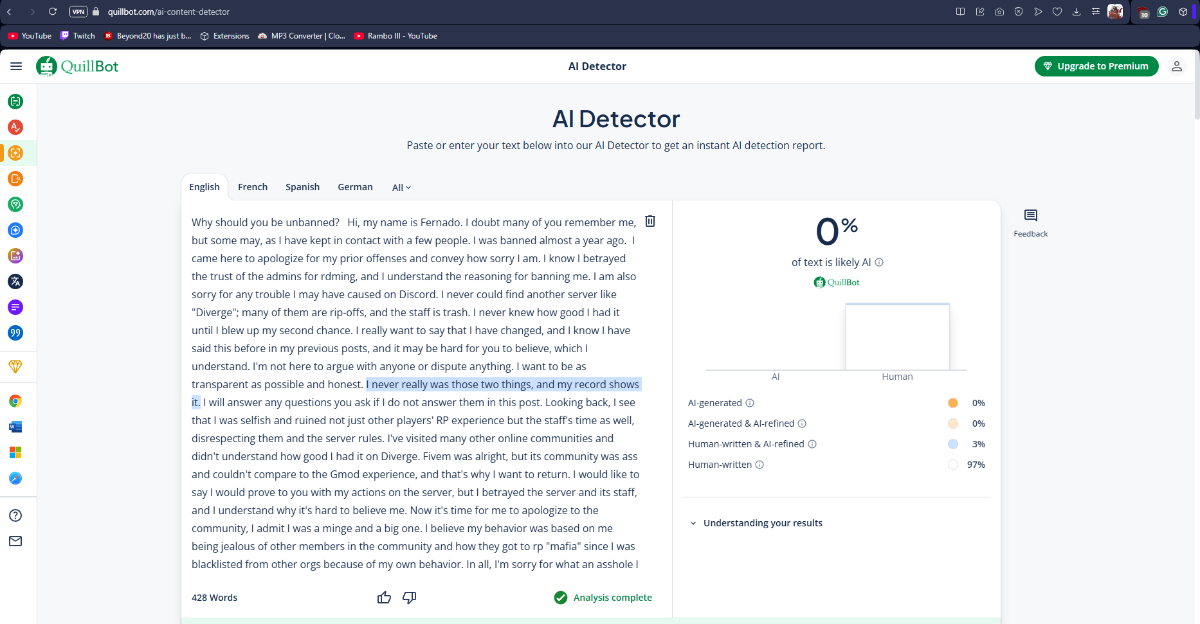Click the orange AI-generated color swatch
Image resolution: width=1200 pixels, height=624 pixels.
click(952, 403)
